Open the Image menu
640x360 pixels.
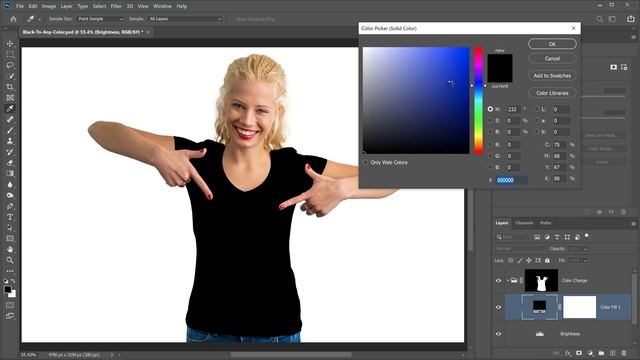coord(49,6)
